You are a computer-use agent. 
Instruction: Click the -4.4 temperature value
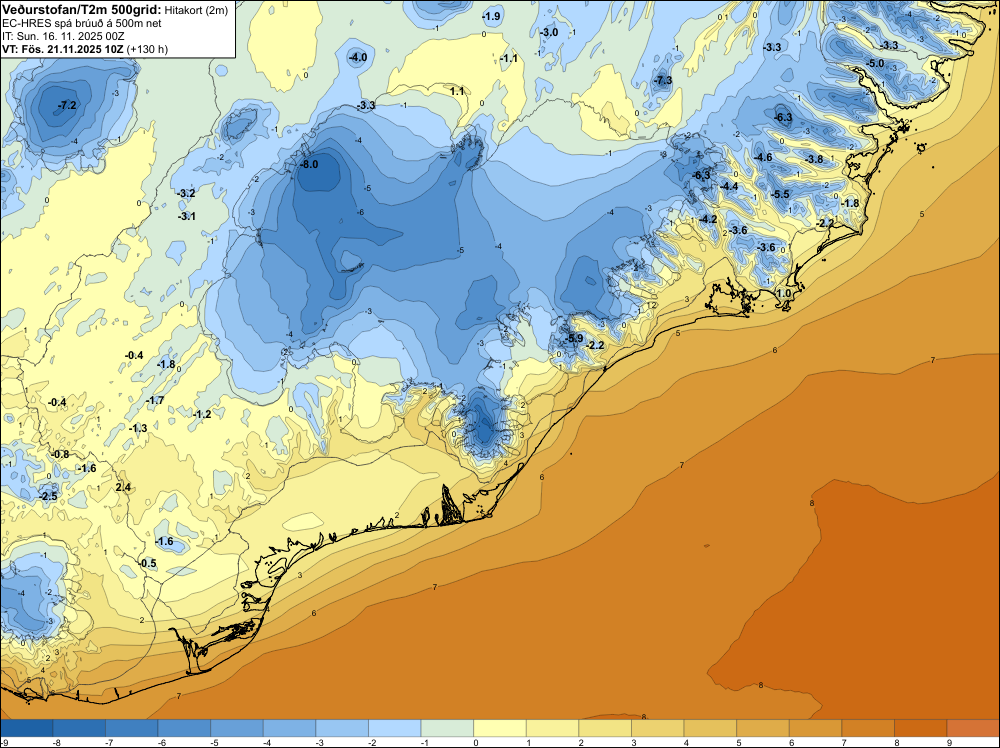pyautogui.click(x=728, y=186)
